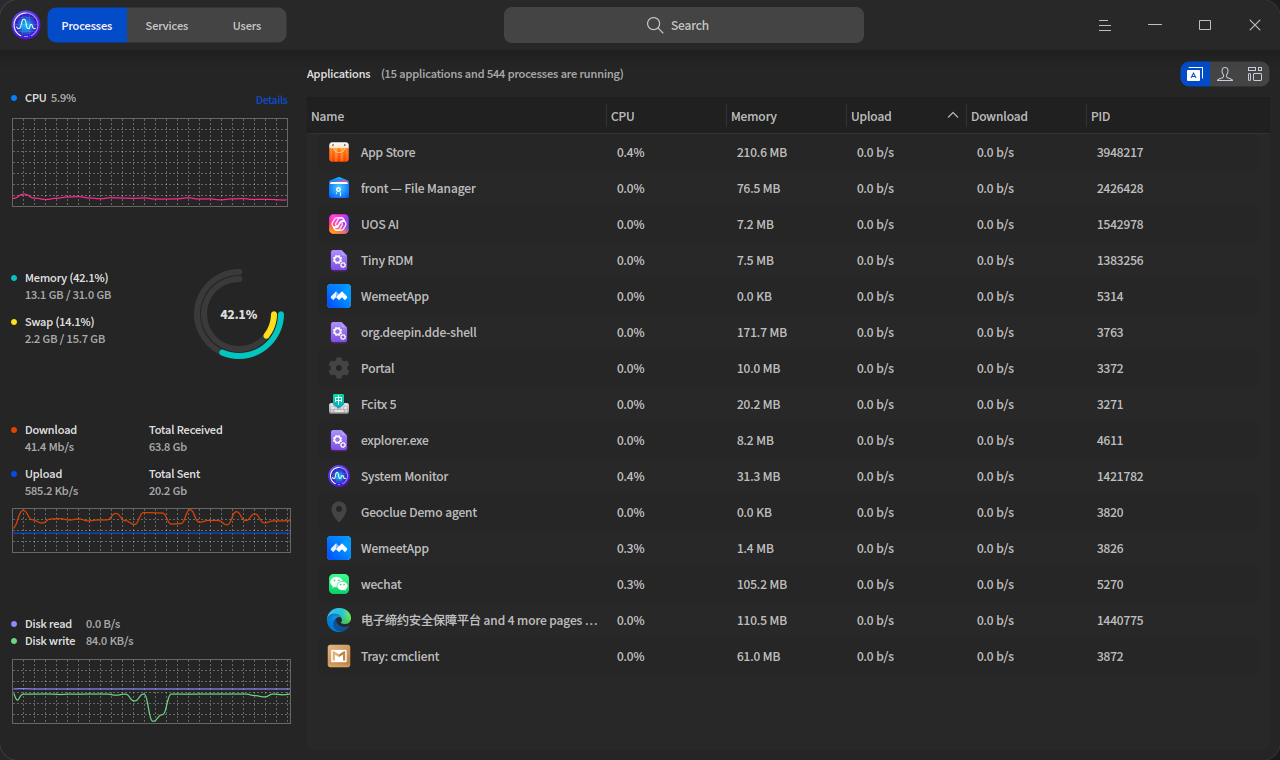The width and height of the screenshot is (1280, 760).
Task: Click the Disk write label
Action: coord(50,641)
